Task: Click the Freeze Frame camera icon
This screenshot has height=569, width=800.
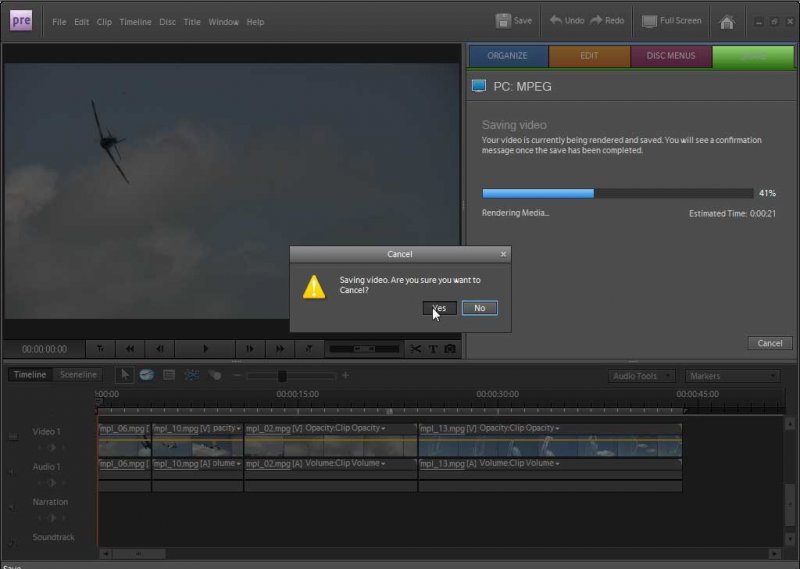Action: (450, 349)
